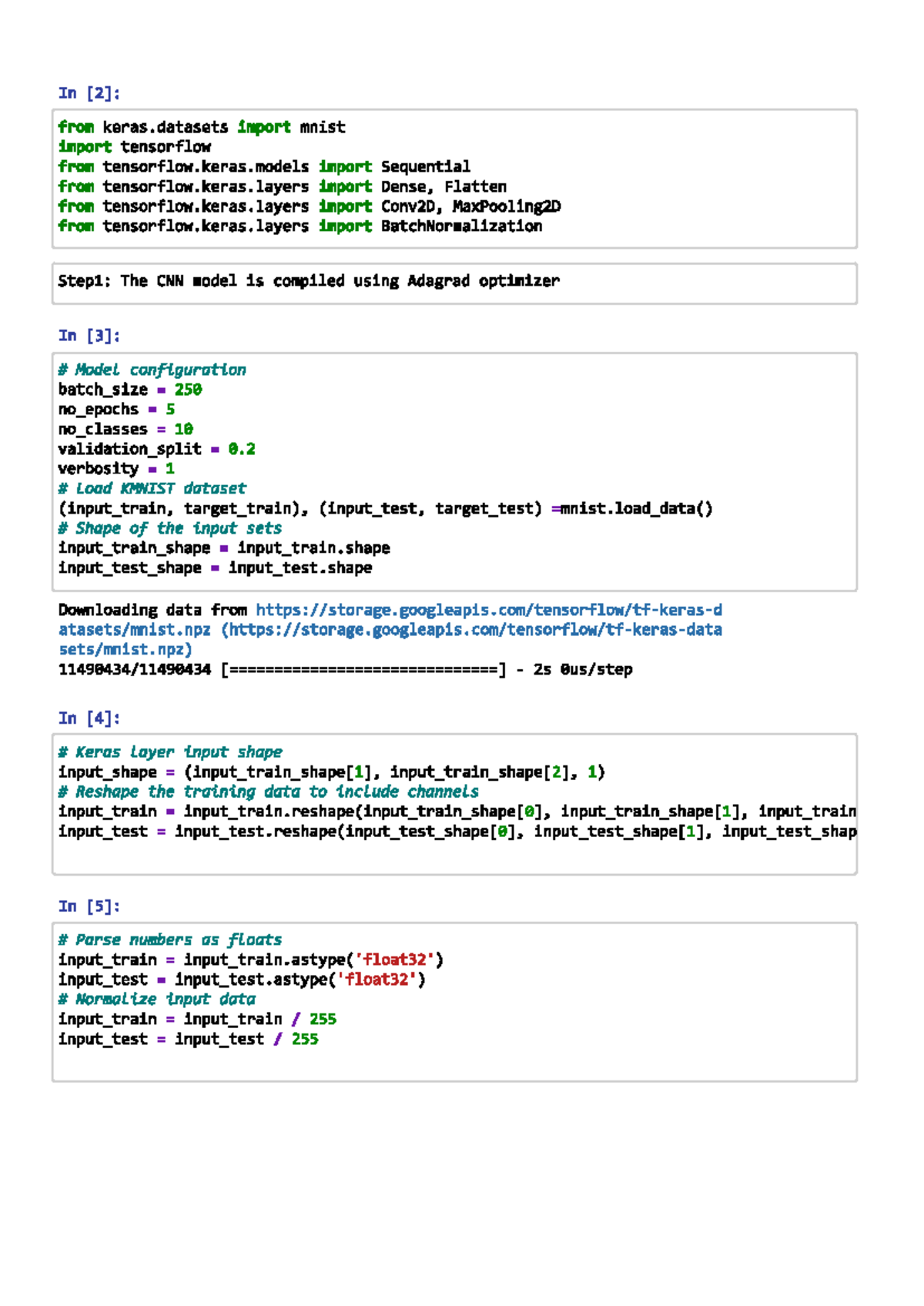The width and height of the screenshot is (924, 1306).
Task: Click the Conv2D, MaxPooling2D import line
Action: pos(309,206)
